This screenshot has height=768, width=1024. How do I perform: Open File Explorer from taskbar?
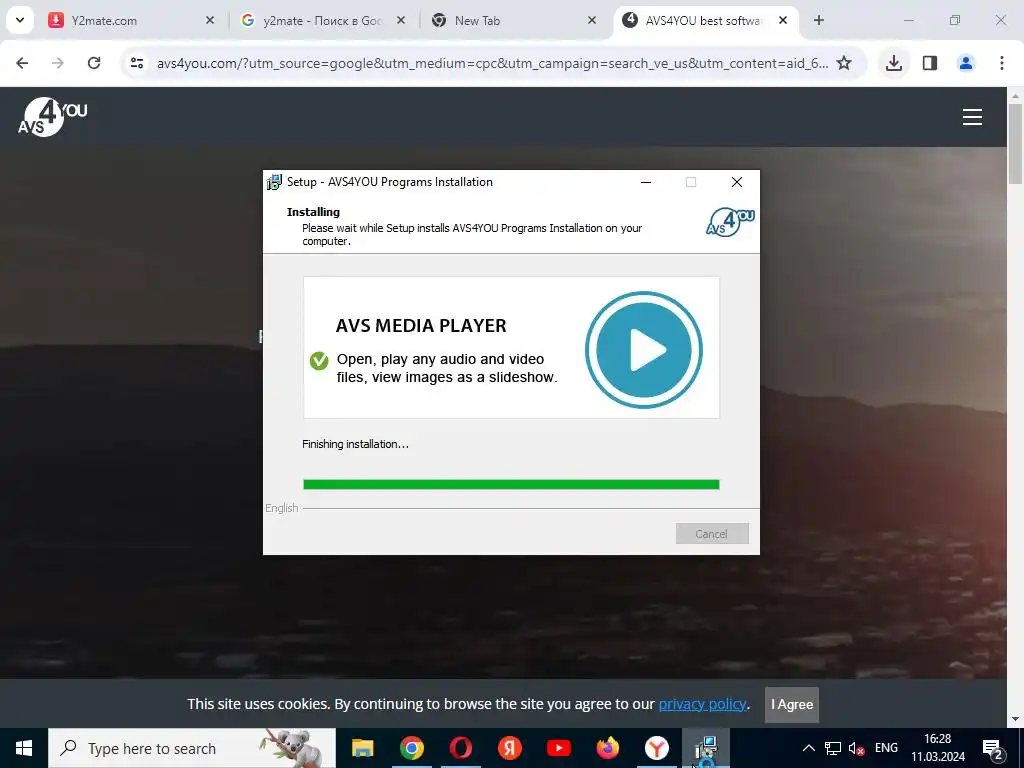pos(362,748)
